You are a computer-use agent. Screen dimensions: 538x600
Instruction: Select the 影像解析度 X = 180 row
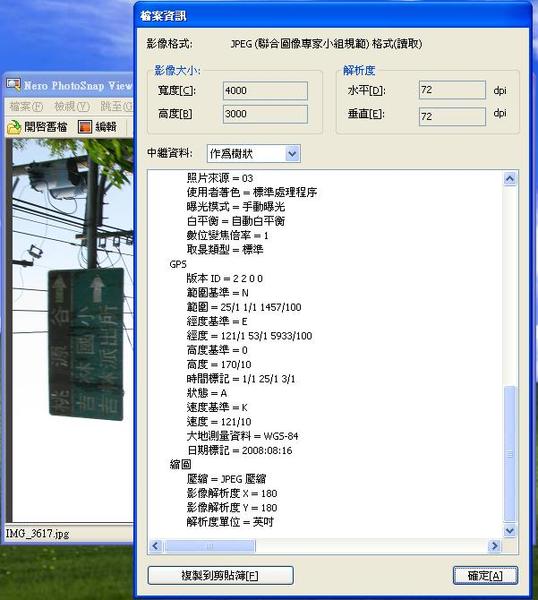point(232,494)
